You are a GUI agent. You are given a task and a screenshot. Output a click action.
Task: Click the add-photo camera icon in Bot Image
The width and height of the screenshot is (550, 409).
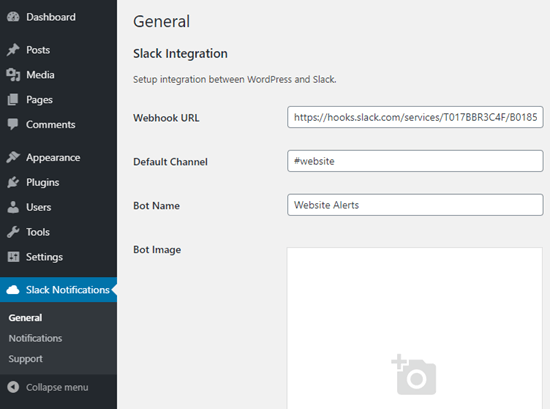[x=414, y=375]
